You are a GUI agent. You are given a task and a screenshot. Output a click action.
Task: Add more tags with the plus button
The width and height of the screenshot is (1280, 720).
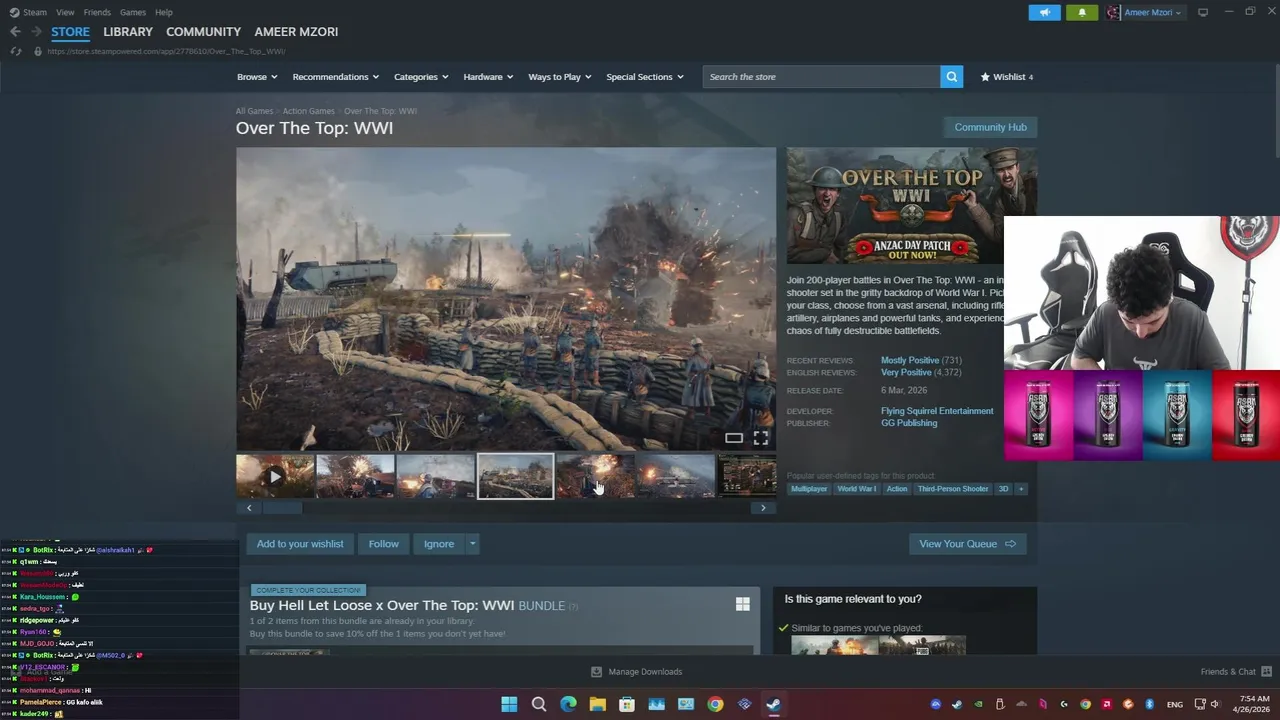coord(1021,489)
